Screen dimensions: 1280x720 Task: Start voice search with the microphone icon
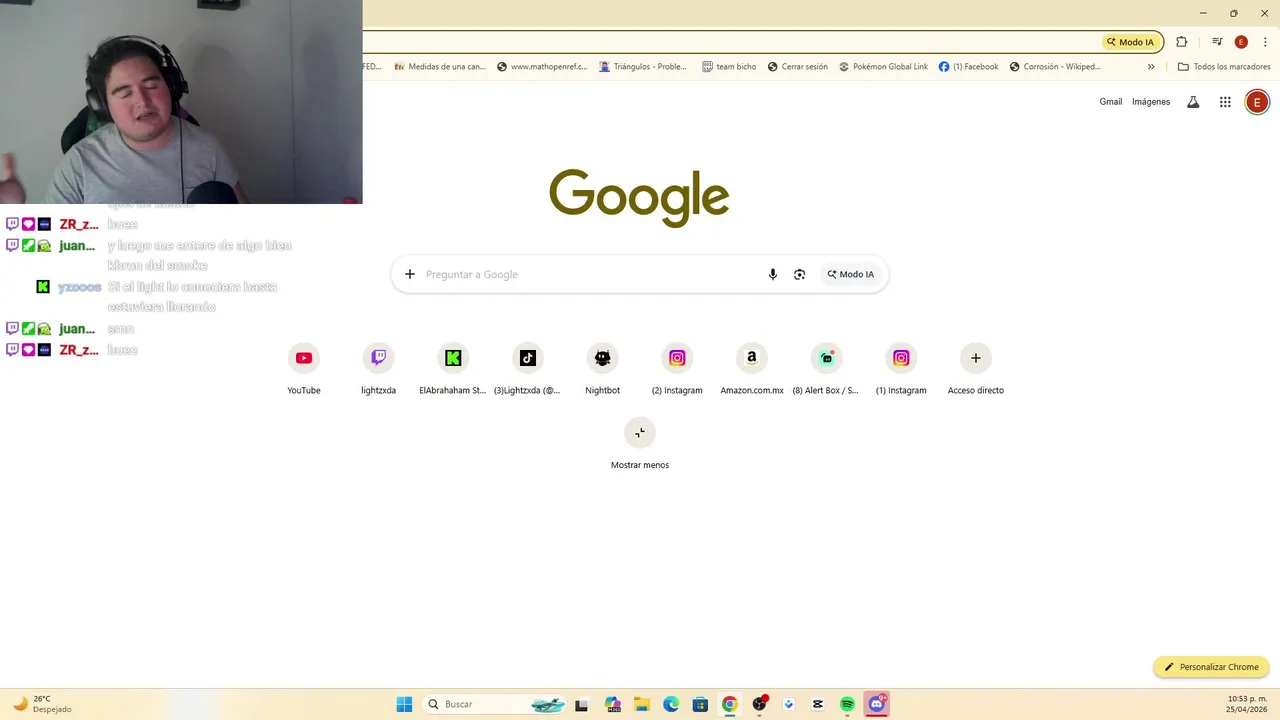[x=772, y=274]
